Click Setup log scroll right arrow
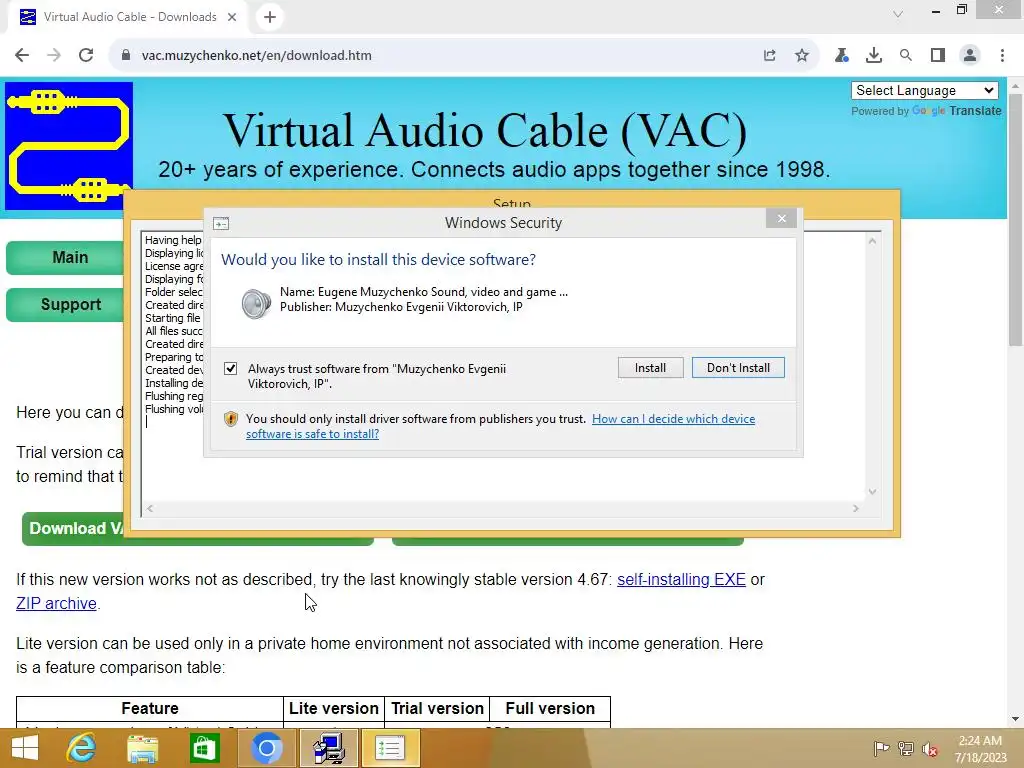 [856, 508]
